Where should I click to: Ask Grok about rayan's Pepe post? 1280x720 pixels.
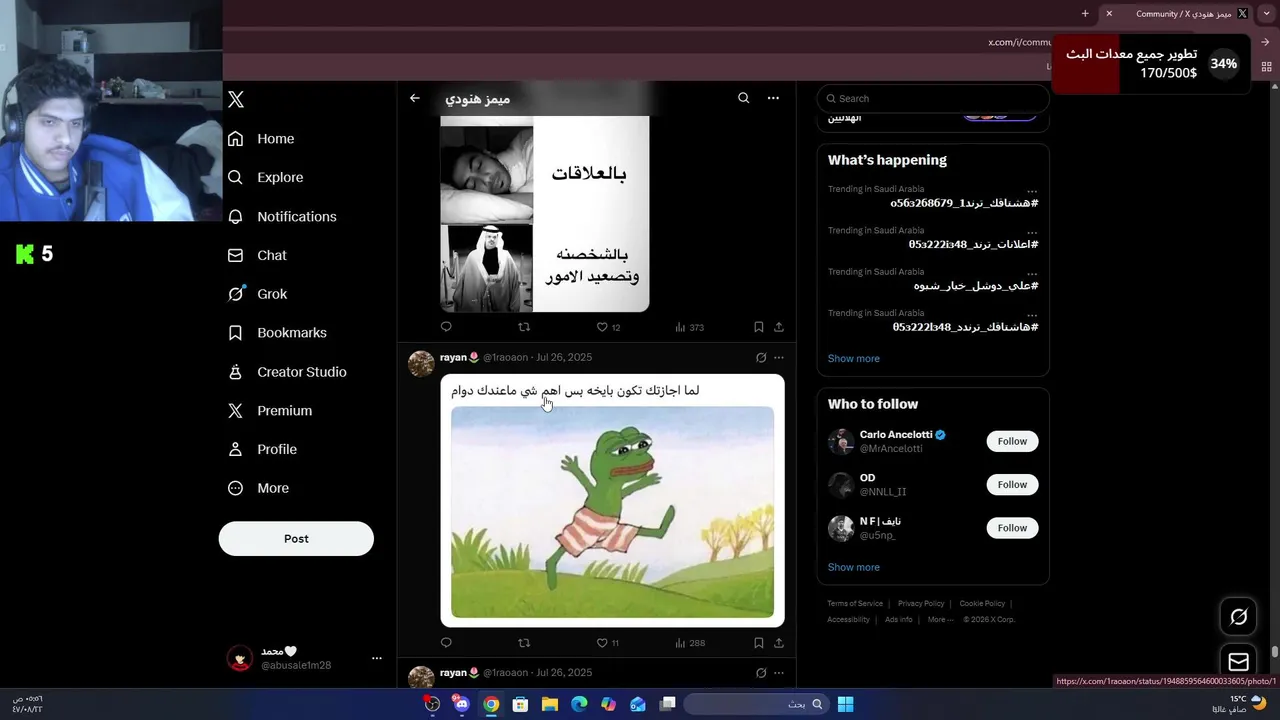(x=761, y=357)
